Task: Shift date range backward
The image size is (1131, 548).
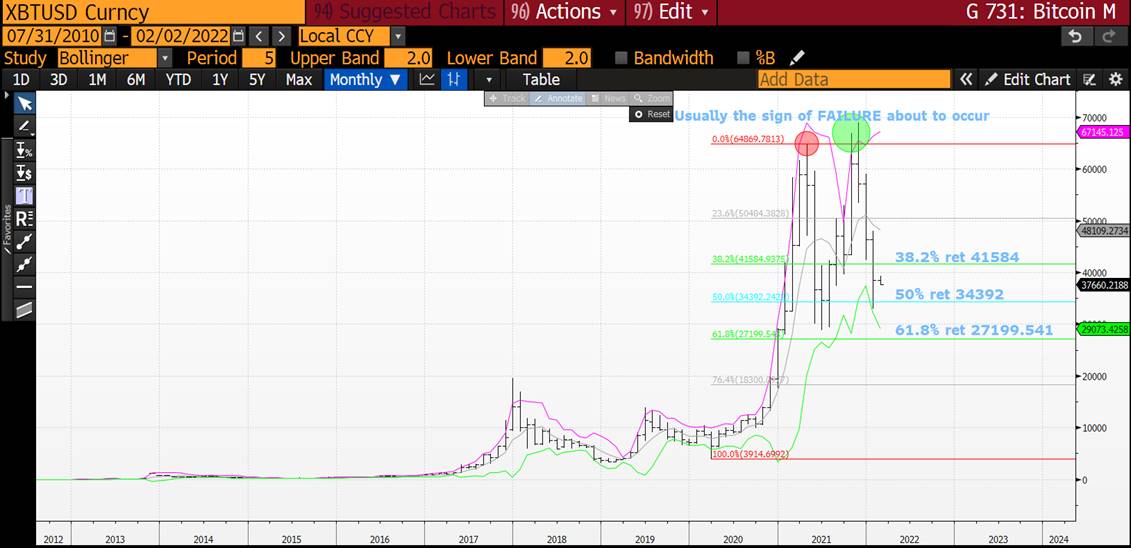Action: tap(260, 36)
